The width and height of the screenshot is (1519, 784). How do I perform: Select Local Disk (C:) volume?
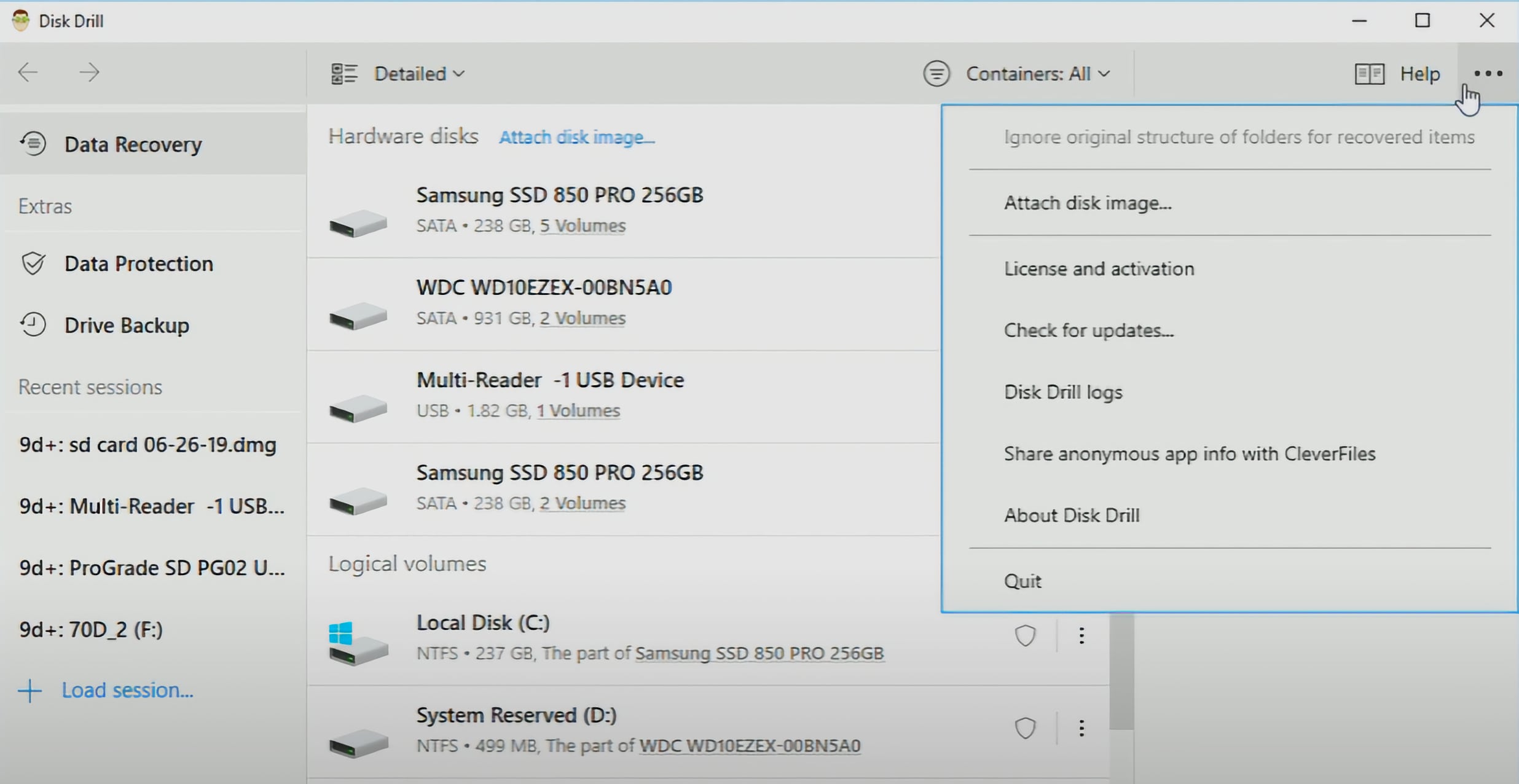[708, 639]
